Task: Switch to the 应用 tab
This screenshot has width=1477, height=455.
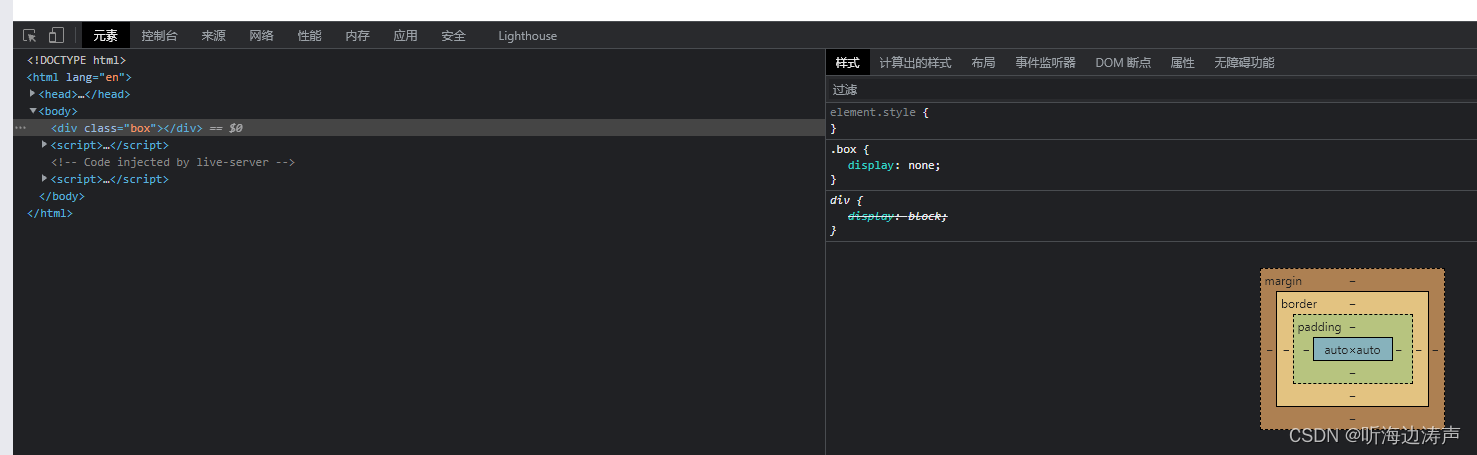Action: tap(405, 36)
